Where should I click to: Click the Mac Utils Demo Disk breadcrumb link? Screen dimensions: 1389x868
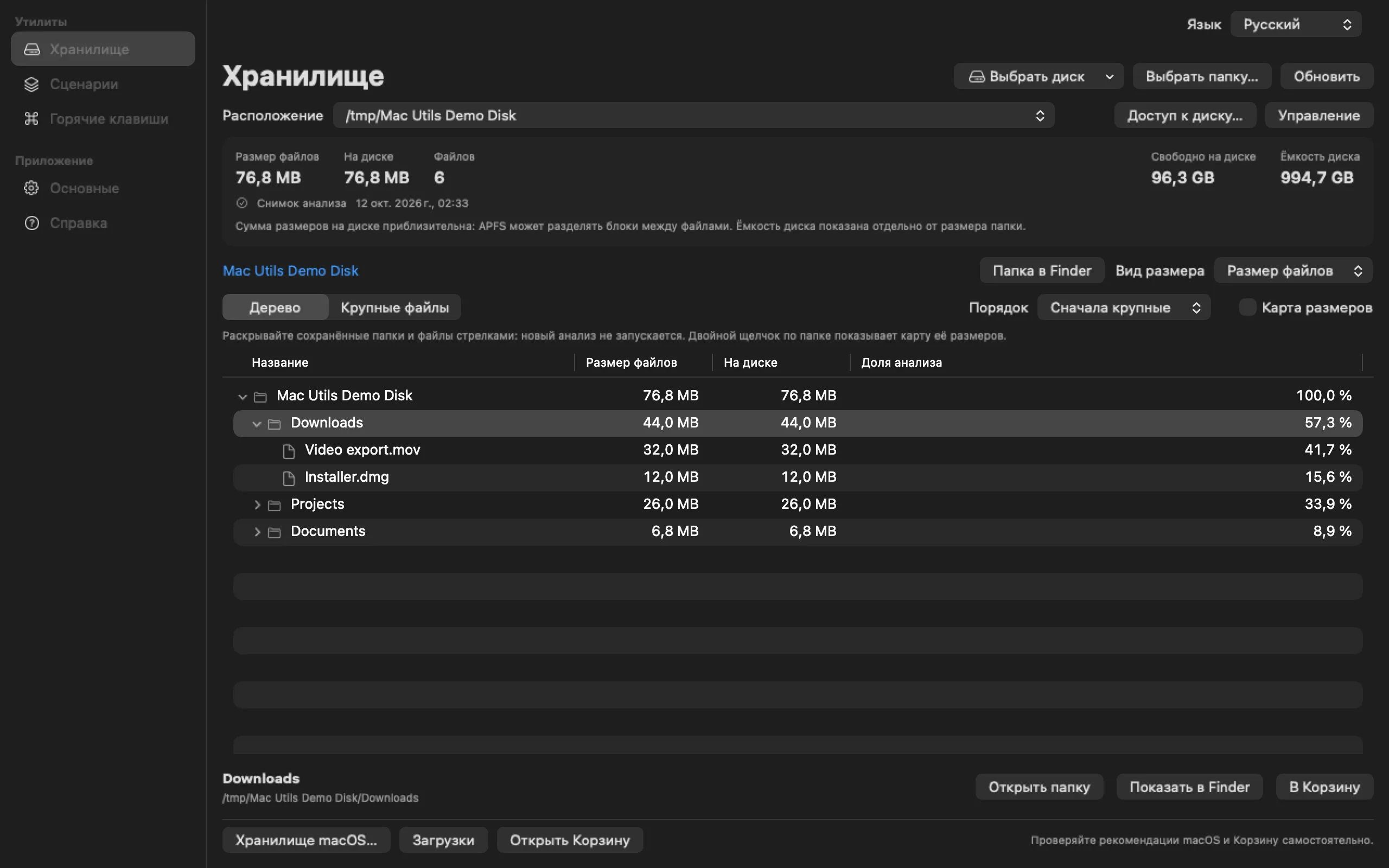(290, 271)
